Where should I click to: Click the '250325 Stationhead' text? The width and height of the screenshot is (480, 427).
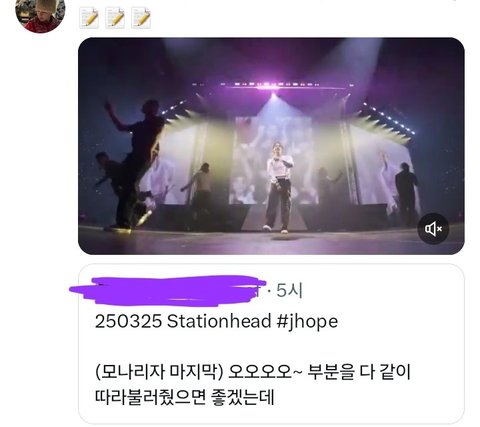point(183,321)
